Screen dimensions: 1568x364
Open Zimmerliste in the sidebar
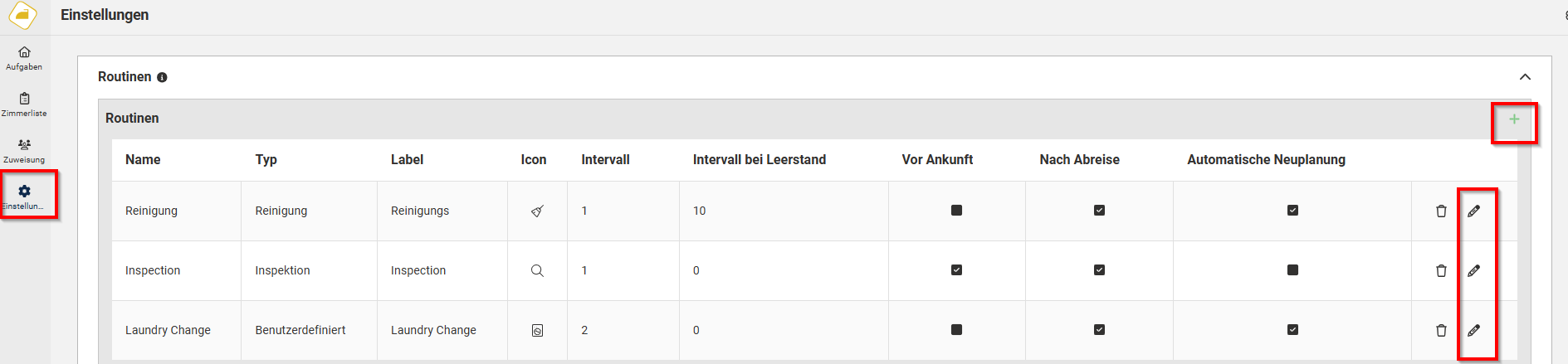click(x=24, y=104)
